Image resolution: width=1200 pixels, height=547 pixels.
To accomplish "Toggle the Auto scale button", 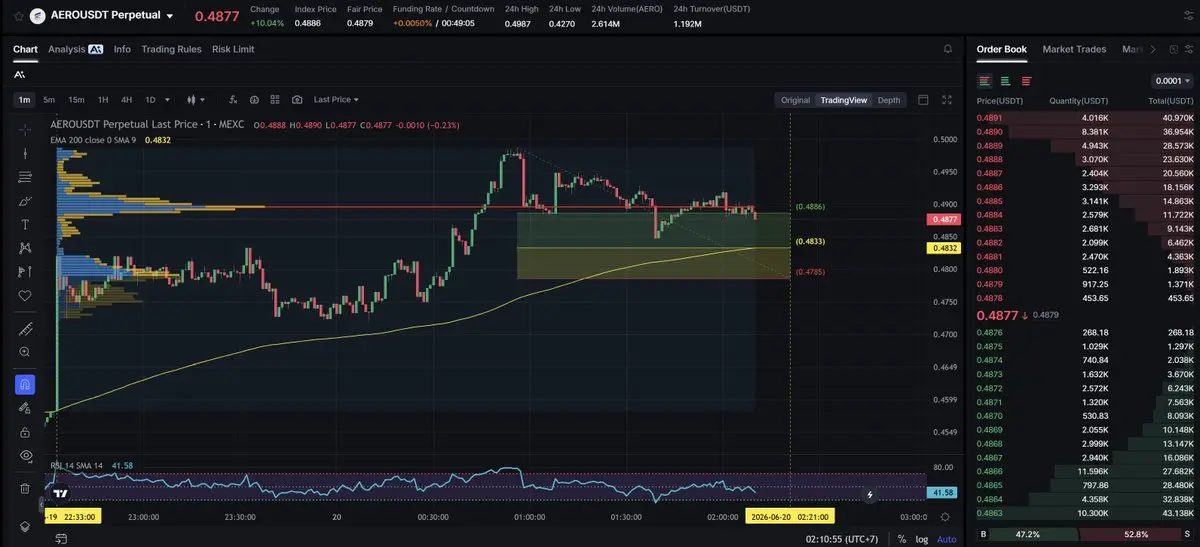I will [946, 538].
